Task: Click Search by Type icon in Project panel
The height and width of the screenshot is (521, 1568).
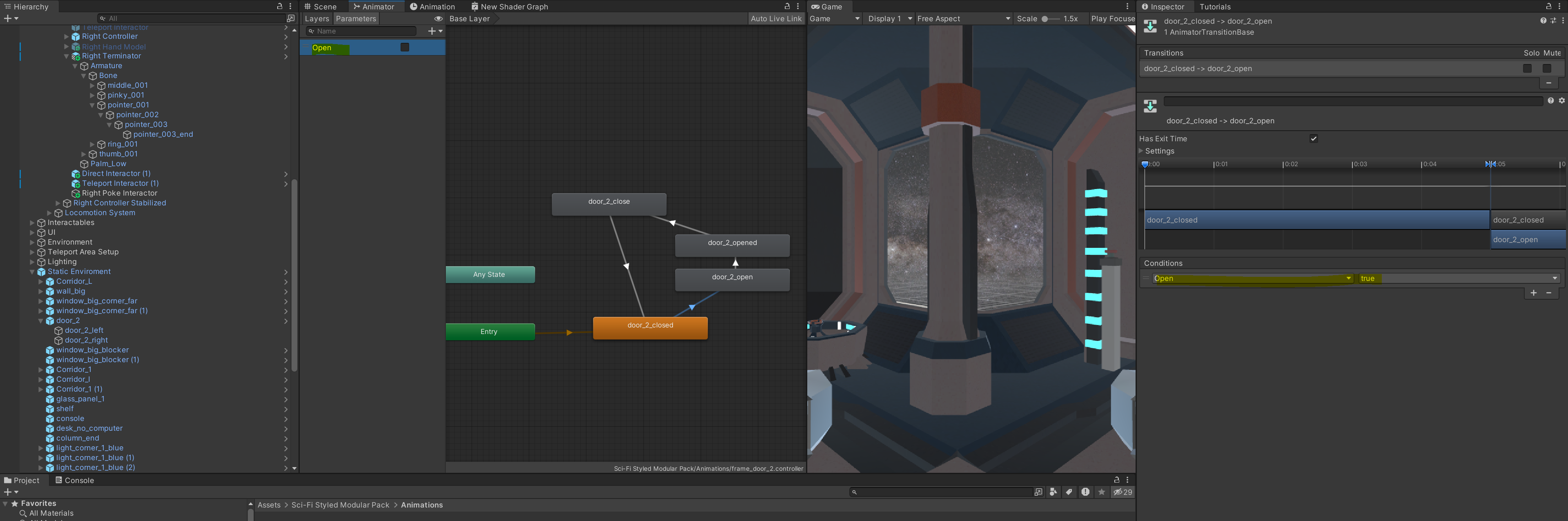Action: pos(1053,492)
